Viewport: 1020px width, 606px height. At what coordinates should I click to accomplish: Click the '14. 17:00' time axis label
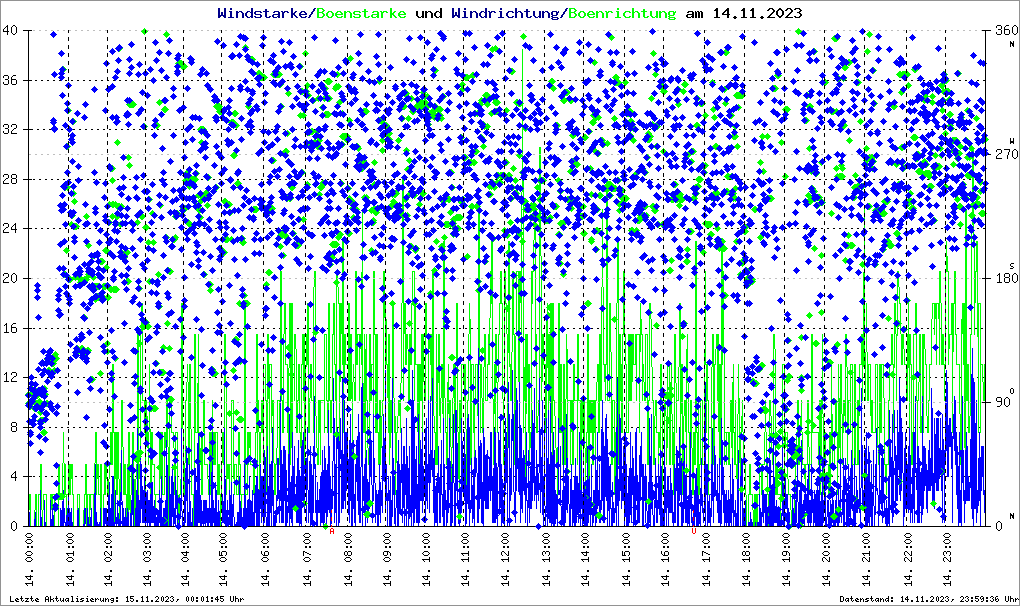[706, 560]
